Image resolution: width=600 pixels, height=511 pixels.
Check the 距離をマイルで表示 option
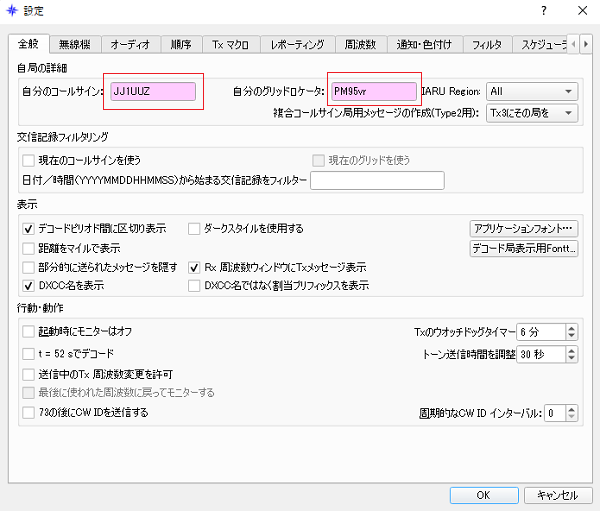28,247
